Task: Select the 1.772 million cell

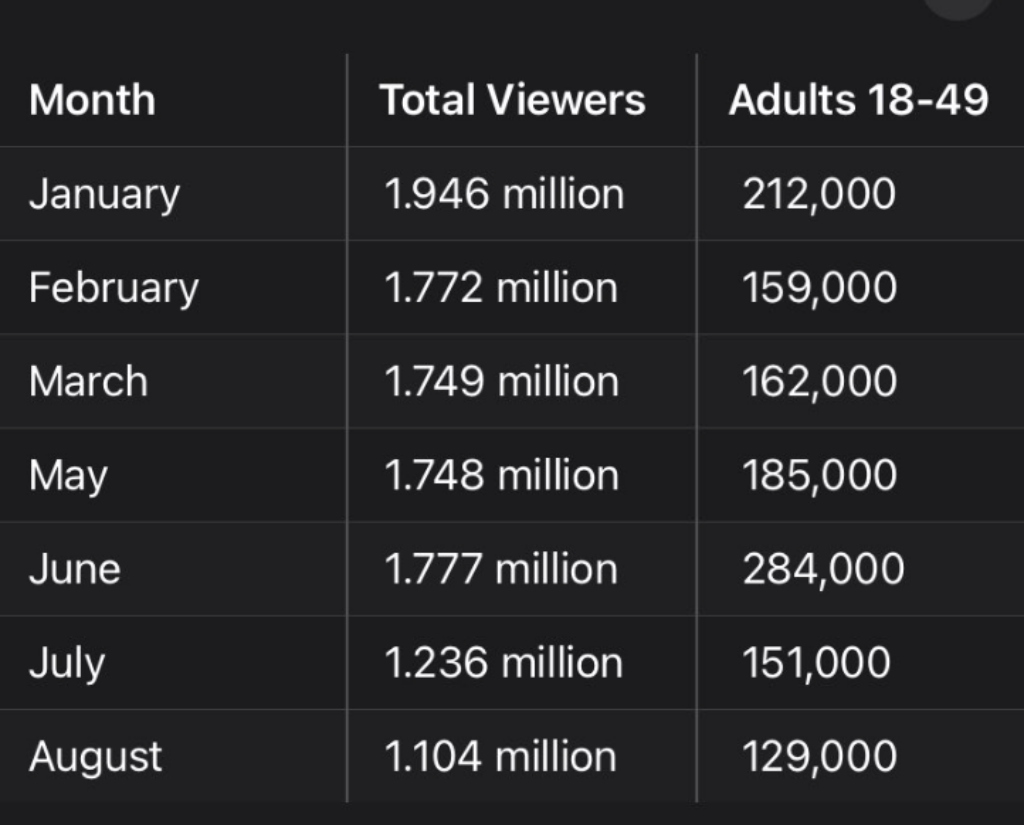Action: (501, 289)
